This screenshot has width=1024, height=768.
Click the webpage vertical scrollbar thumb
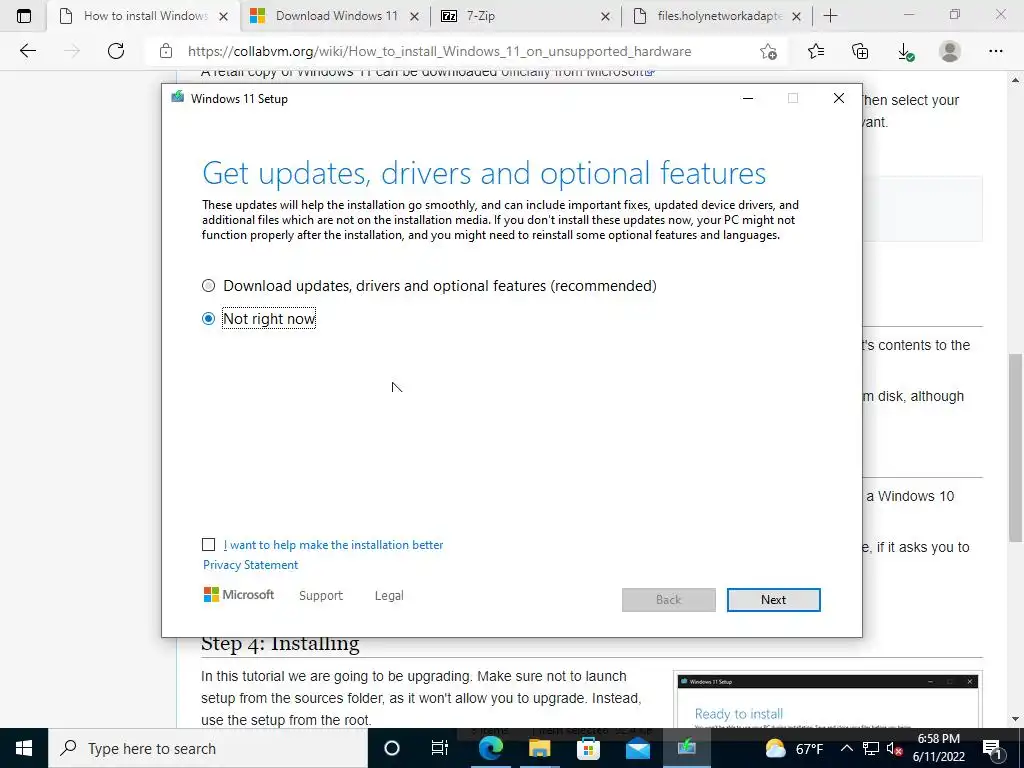point(1016,447)
